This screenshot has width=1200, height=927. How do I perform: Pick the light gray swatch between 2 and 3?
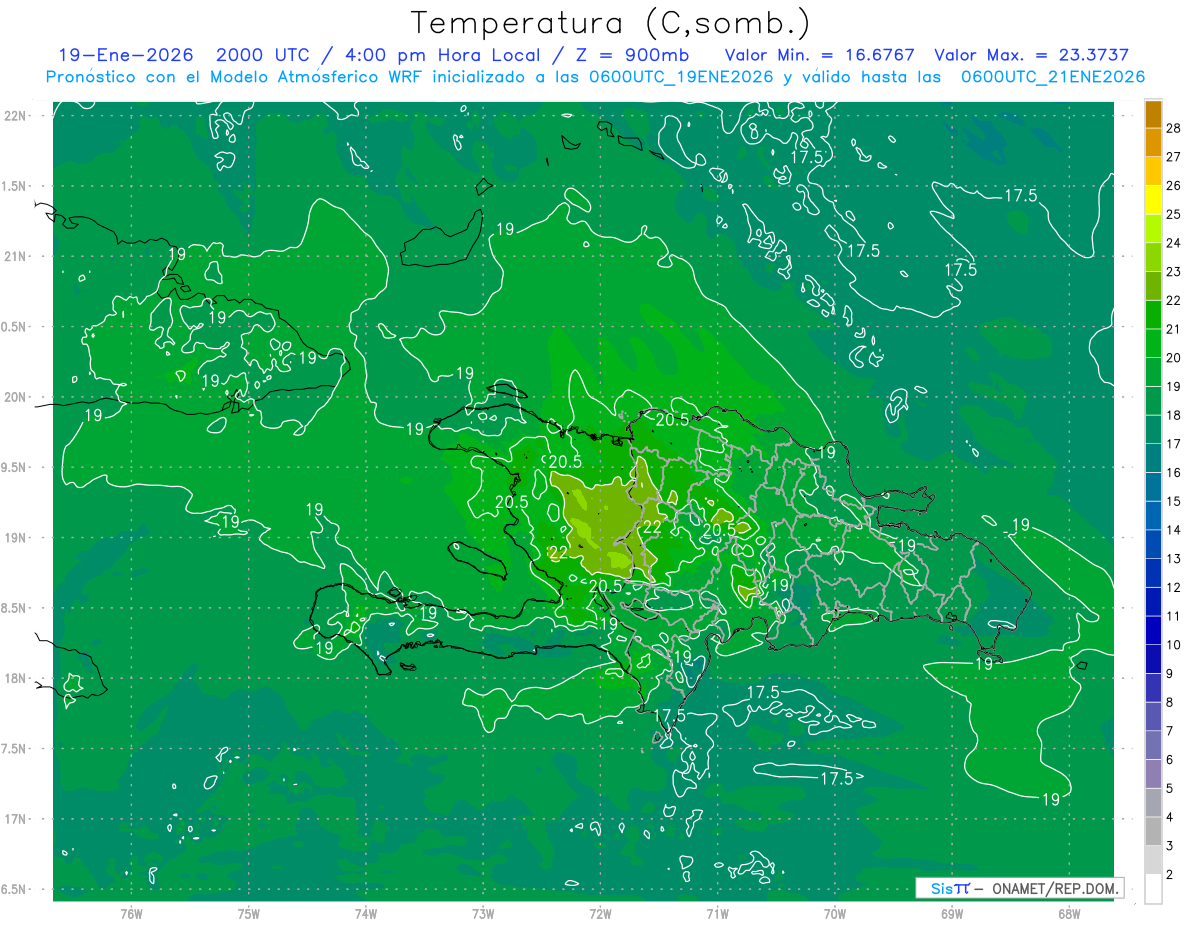pos(1153,860)
